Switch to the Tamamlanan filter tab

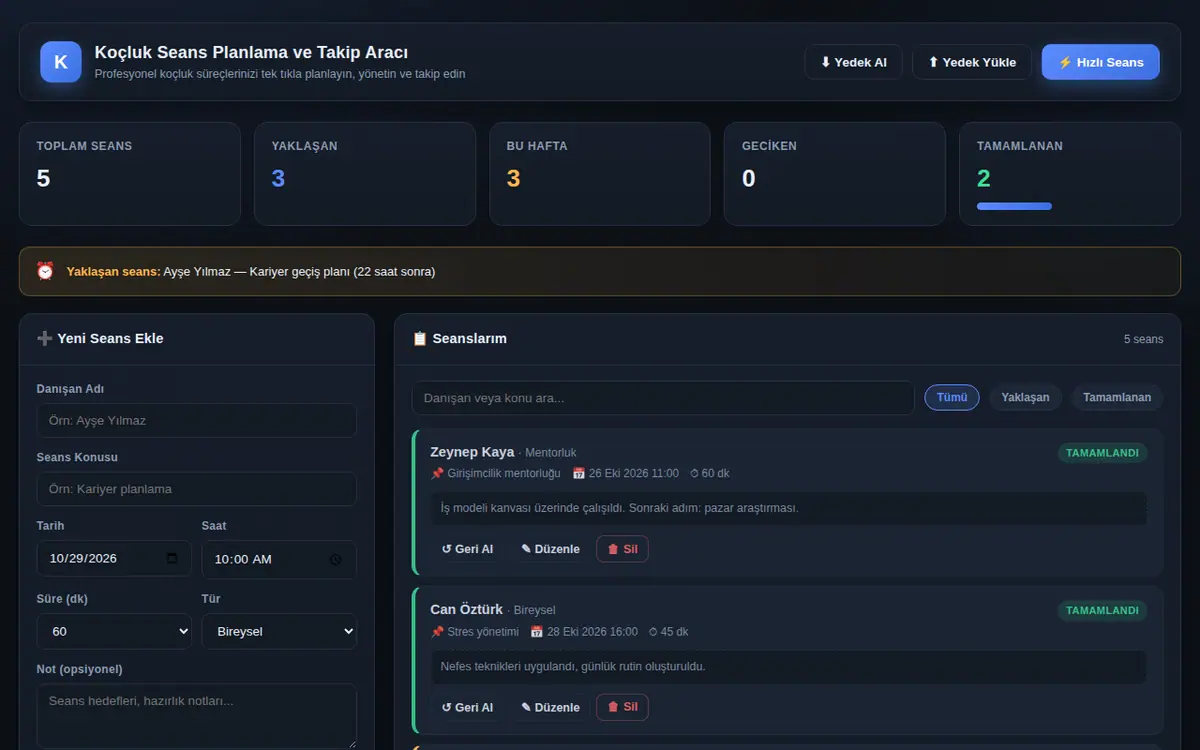1117,397
